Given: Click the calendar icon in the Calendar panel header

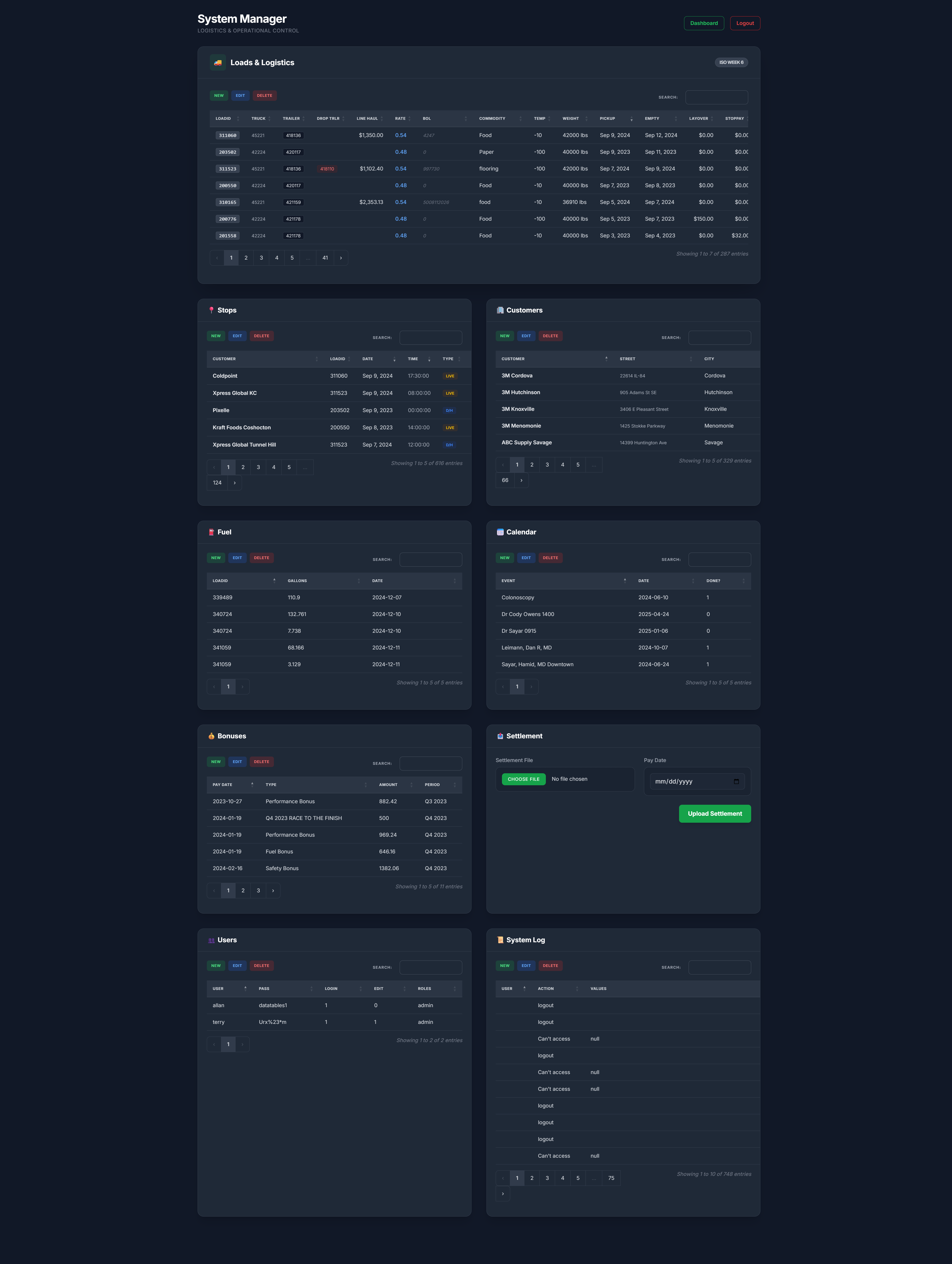Looking at the screenshot, I should [x=500, y=532].
